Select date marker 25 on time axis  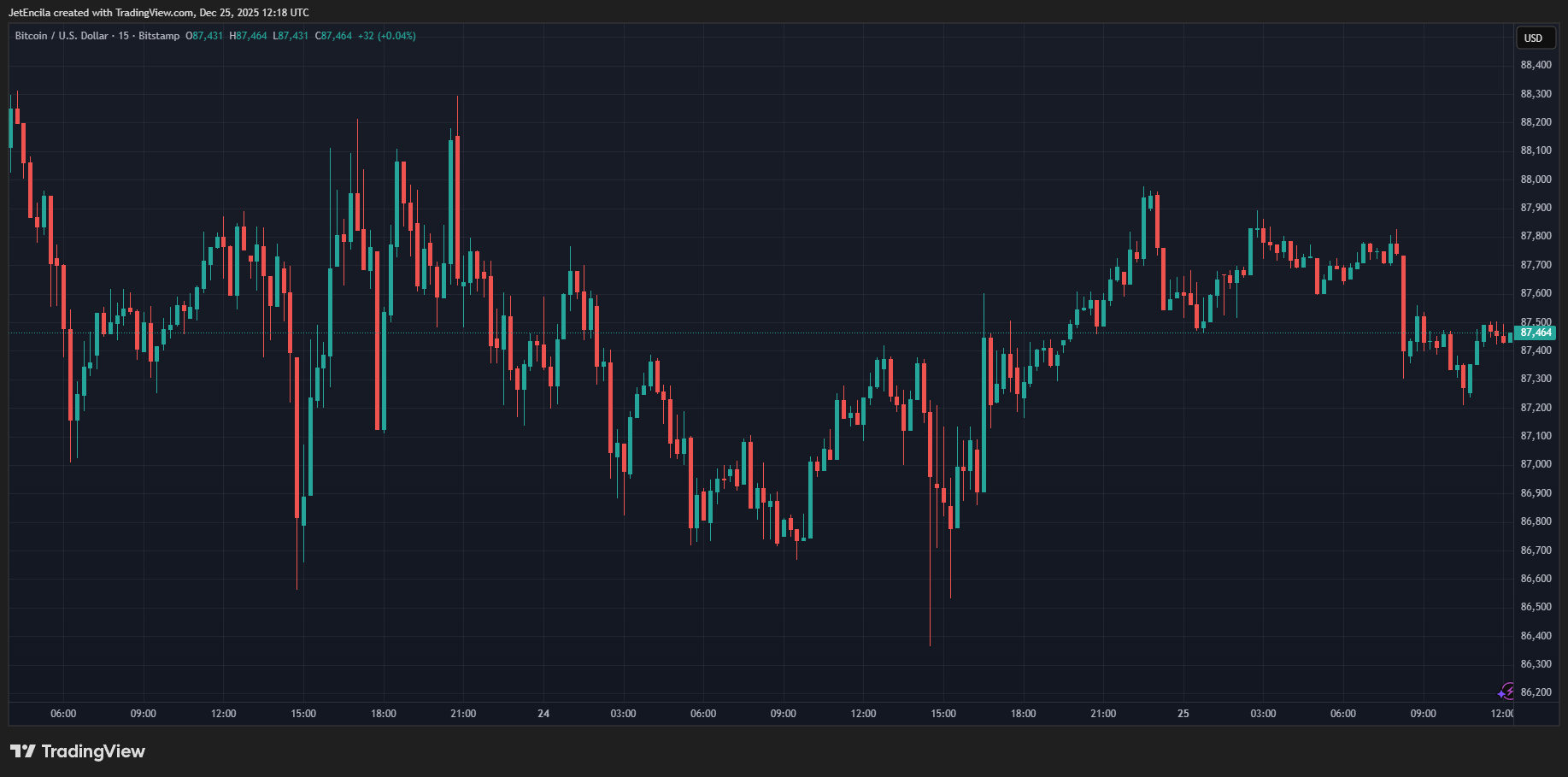click(1183, 714)
